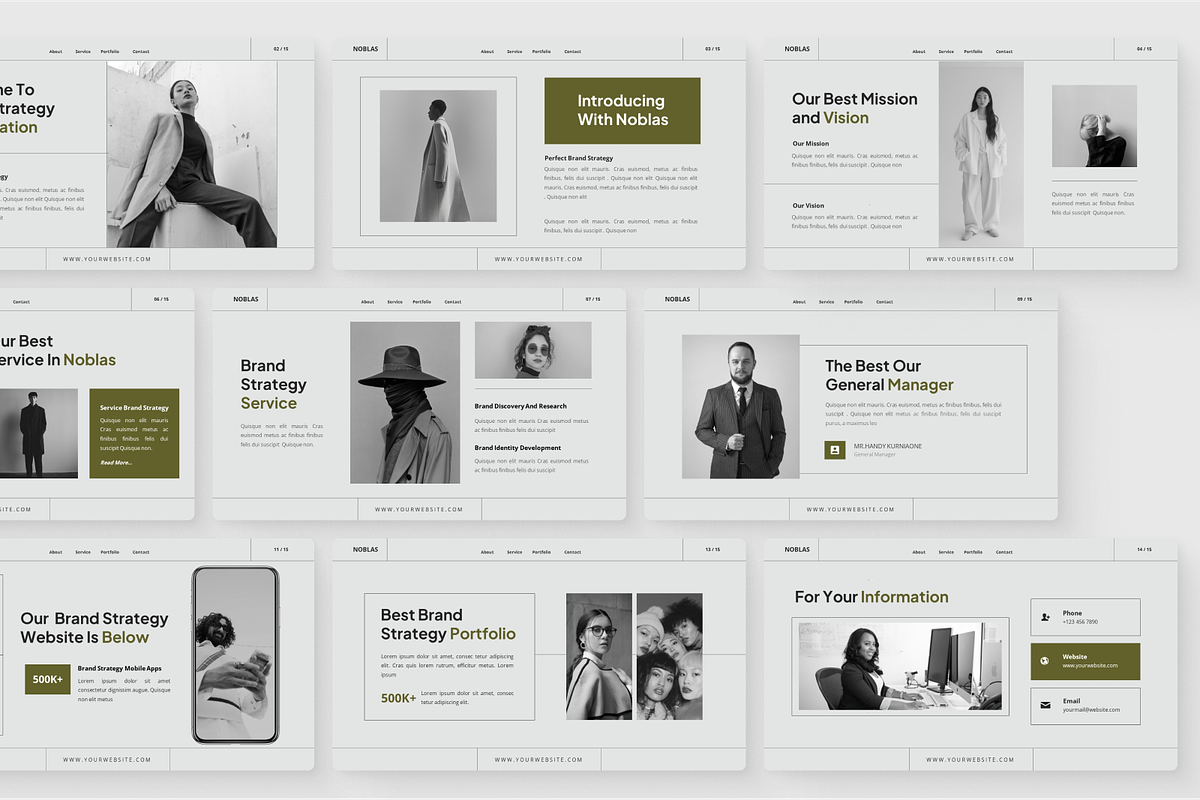This screenshot has height=800, width=1200.
Task: Click the Brand Identity Development heading
Action: [x=517, y=448]
